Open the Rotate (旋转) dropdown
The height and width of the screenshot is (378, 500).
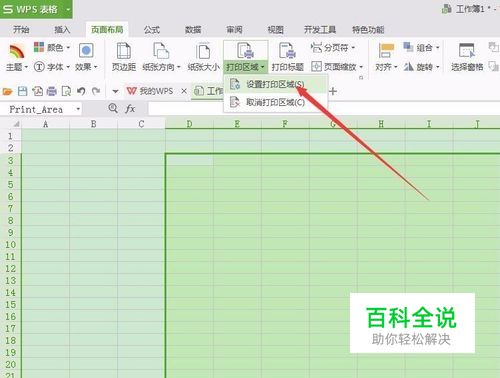(422, 67)
